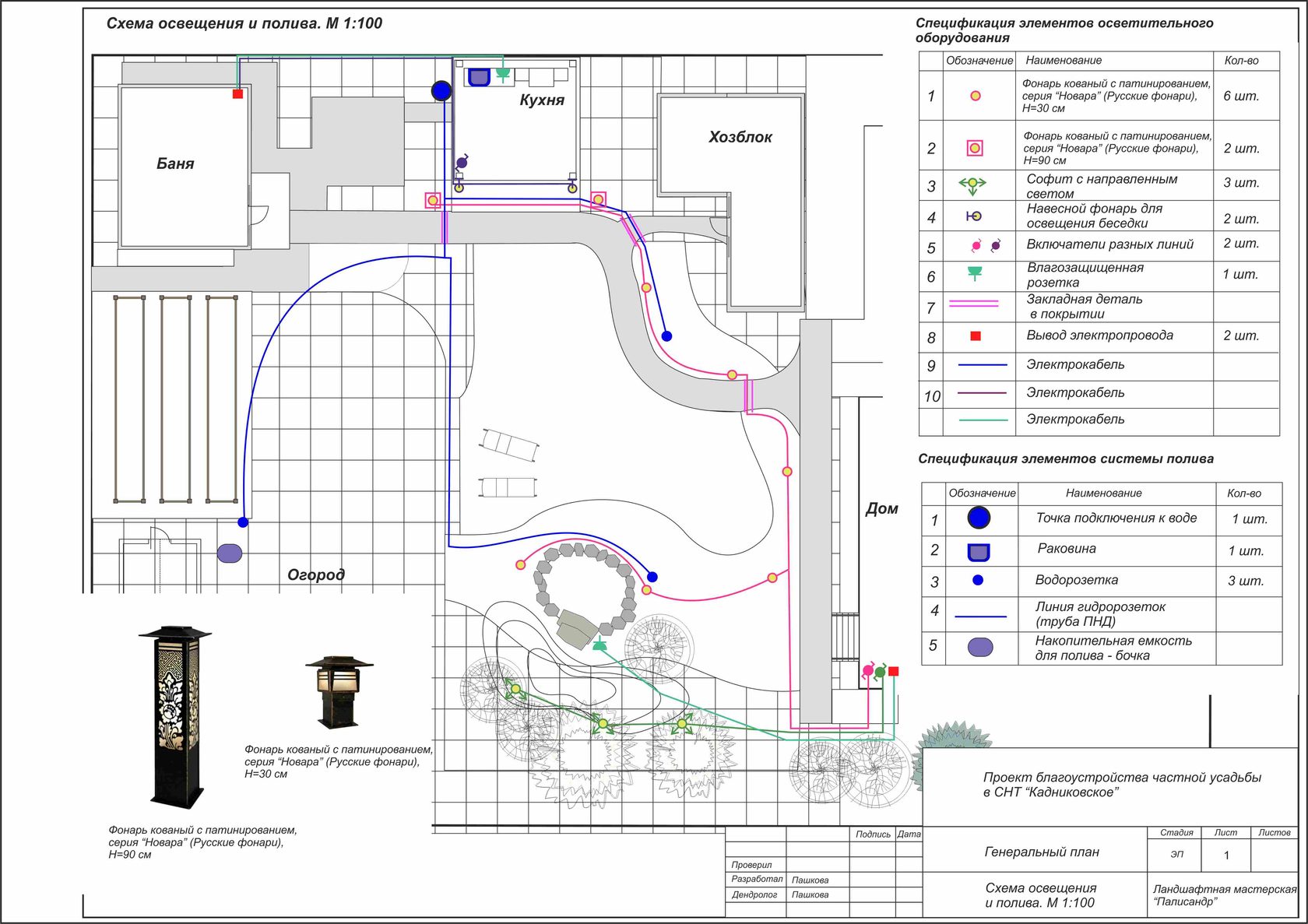This screenshot has width=1308, height=924.
Task: Click the red cable outlet square at Баня
Action: tap(238, 93)
